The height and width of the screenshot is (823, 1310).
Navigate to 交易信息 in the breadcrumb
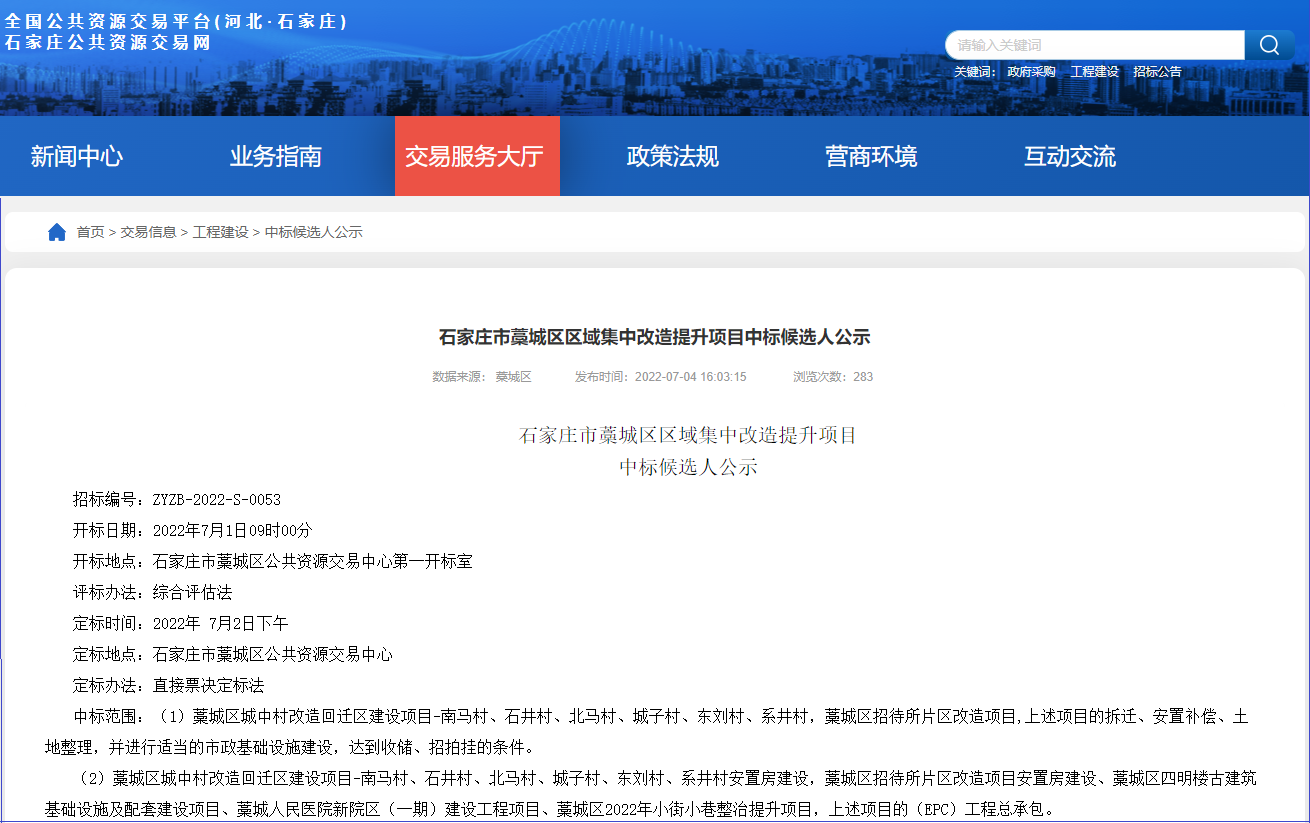[148, 232]
